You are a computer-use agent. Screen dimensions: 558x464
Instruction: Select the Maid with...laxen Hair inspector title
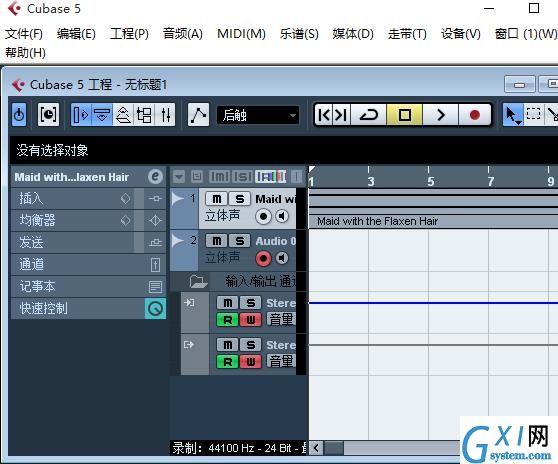click(x=72, y=177)
